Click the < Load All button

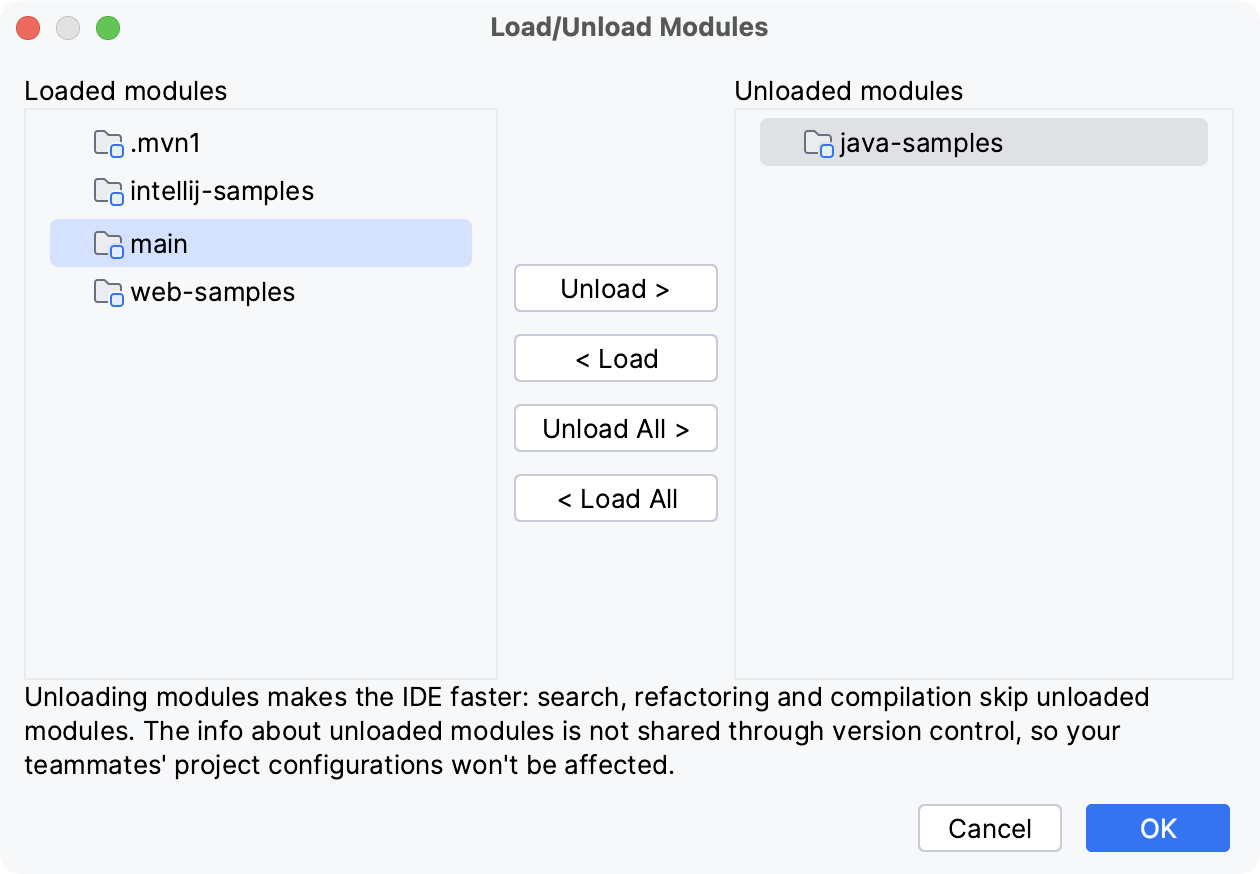coord(616,499)
